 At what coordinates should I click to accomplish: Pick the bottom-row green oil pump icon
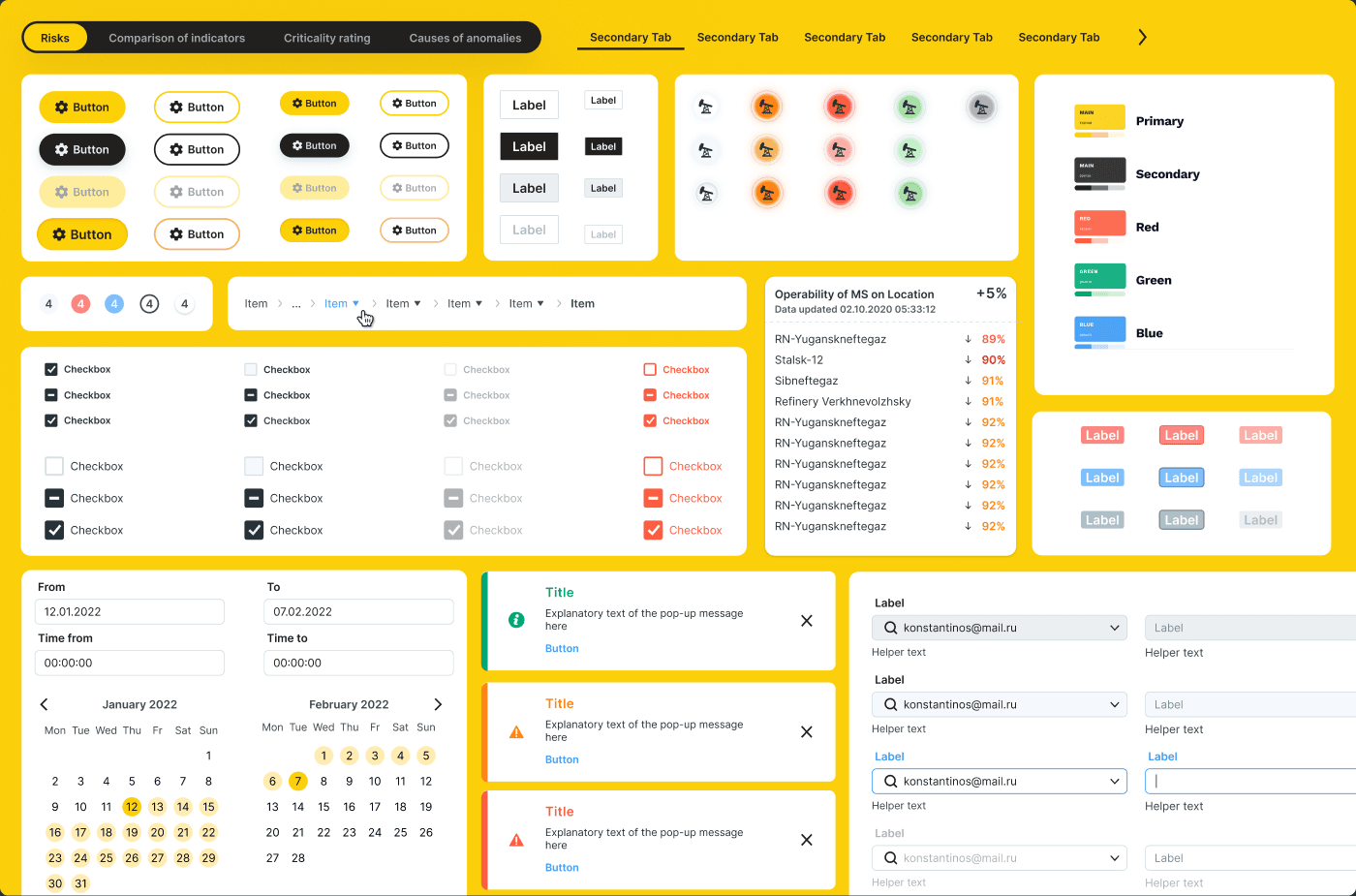[x=909, y=193]
